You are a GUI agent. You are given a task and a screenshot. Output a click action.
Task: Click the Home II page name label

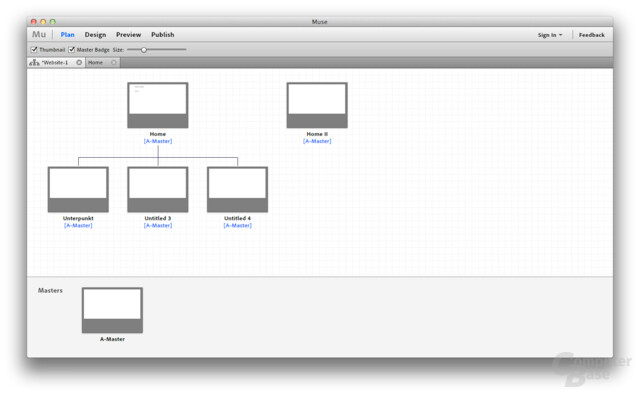point(317,134)
